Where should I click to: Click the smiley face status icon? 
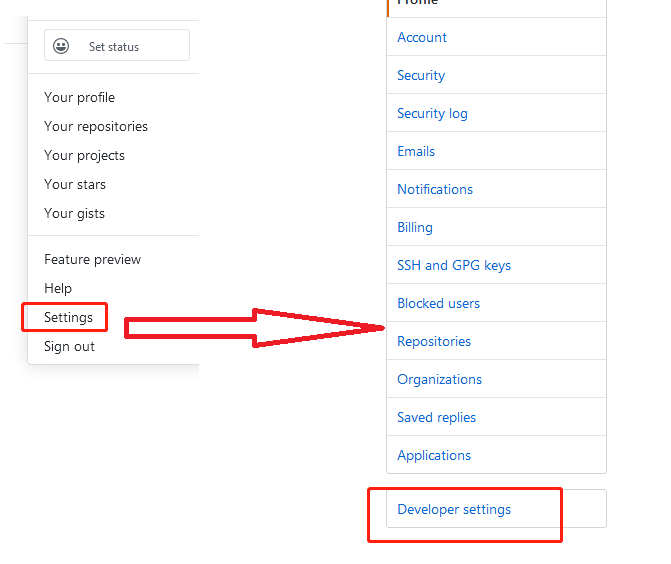(61, 46)
